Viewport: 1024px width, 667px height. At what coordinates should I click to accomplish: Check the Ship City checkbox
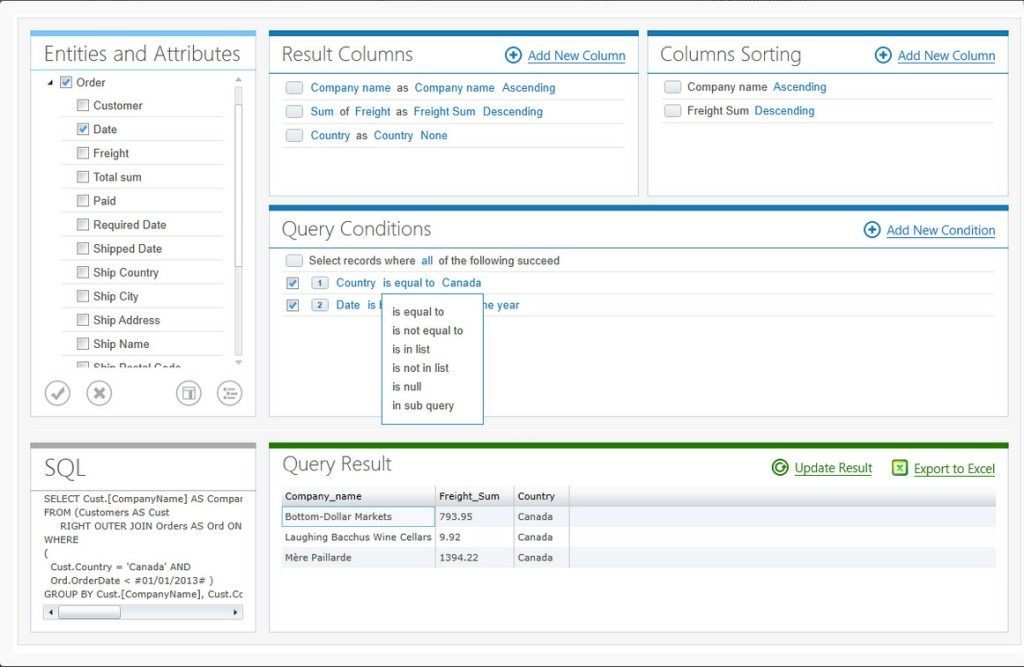[x=83, y=296]
